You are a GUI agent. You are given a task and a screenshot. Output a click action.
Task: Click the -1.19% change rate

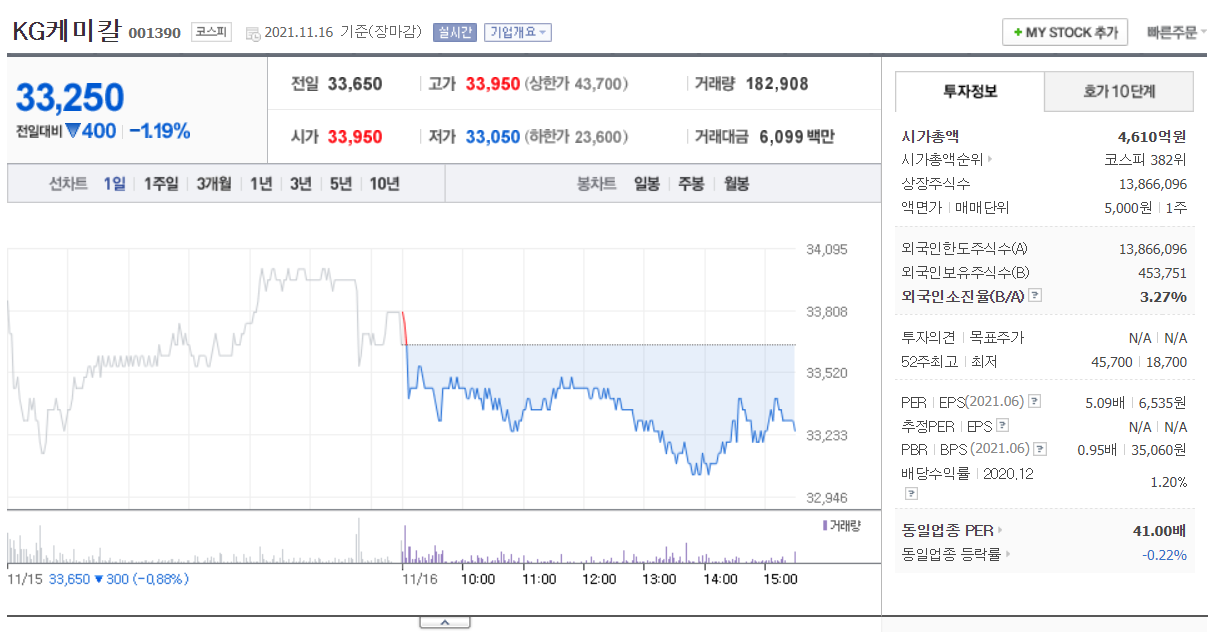[160, 130]
